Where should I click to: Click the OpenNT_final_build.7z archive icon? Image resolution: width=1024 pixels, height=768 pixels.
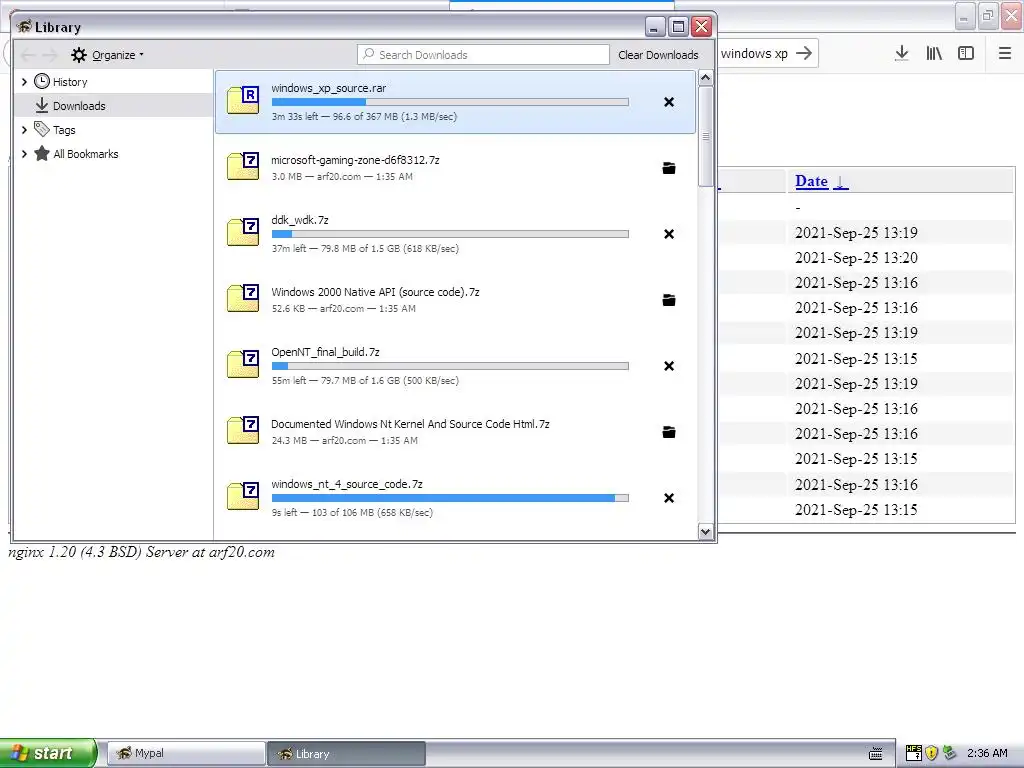click(x=243, y=364)
